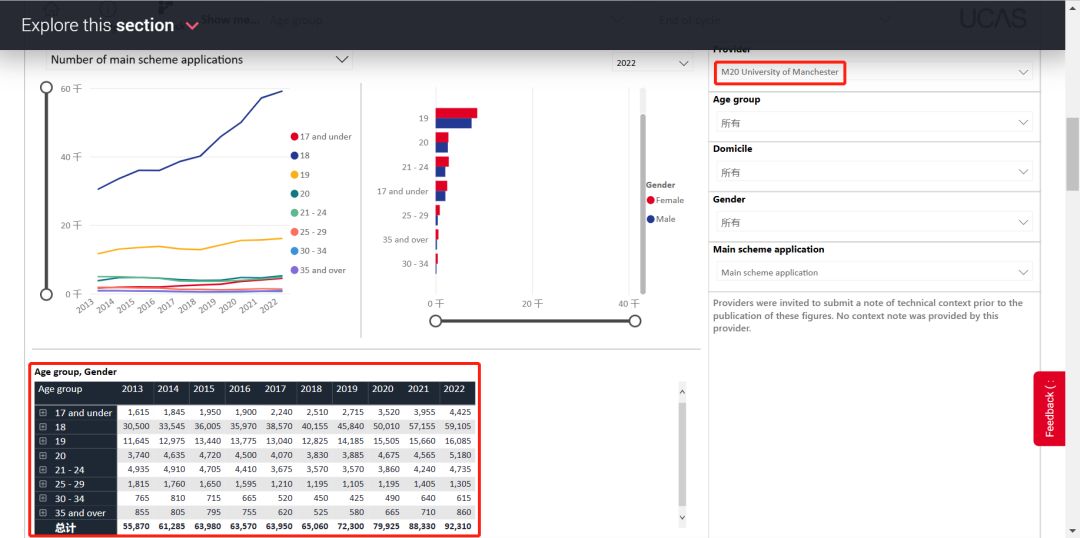Click left handle of bar chart range slider
Viewport: 1080px width, 538px height.
(435, 321)
